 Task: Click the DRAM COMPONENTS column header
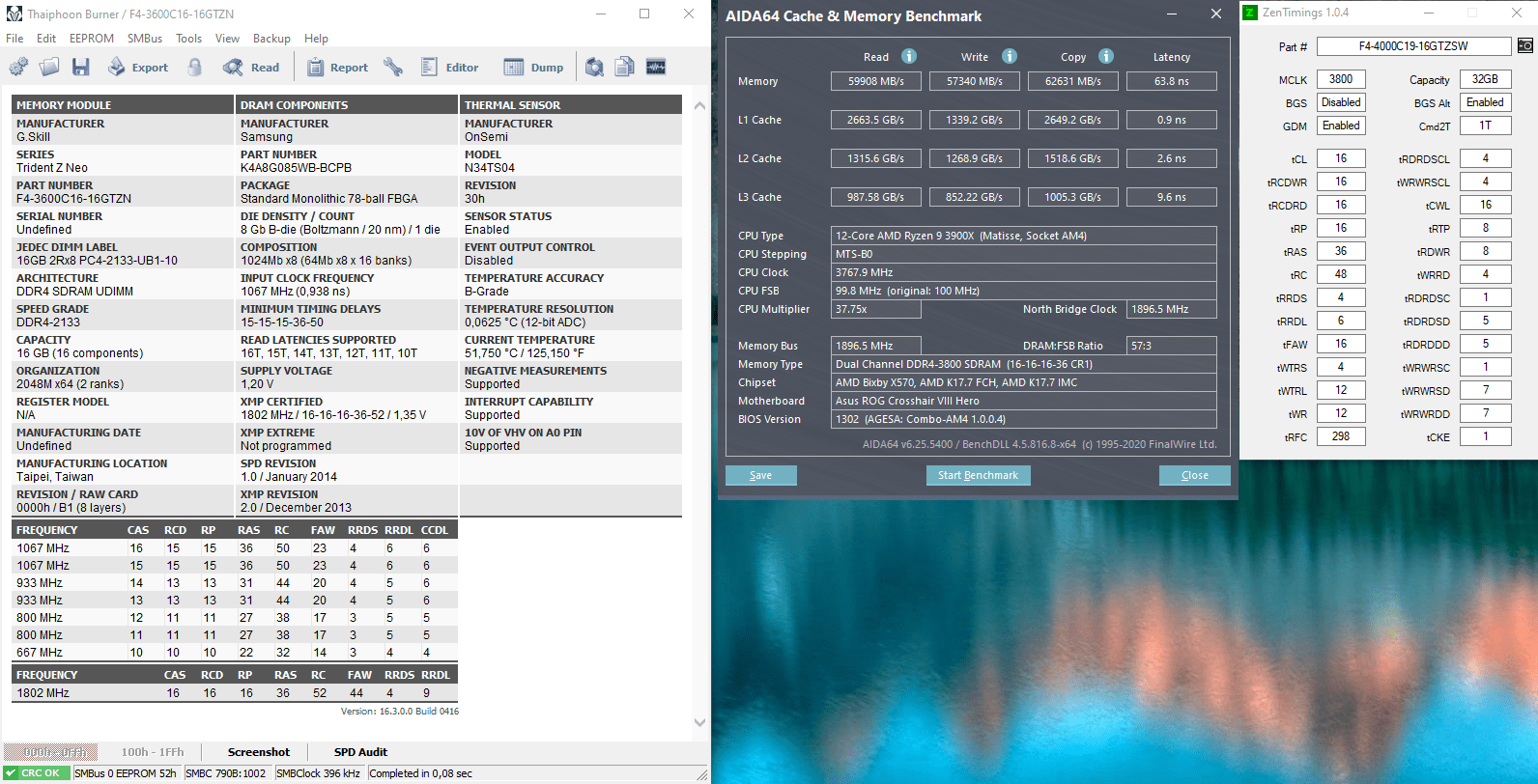347,105
